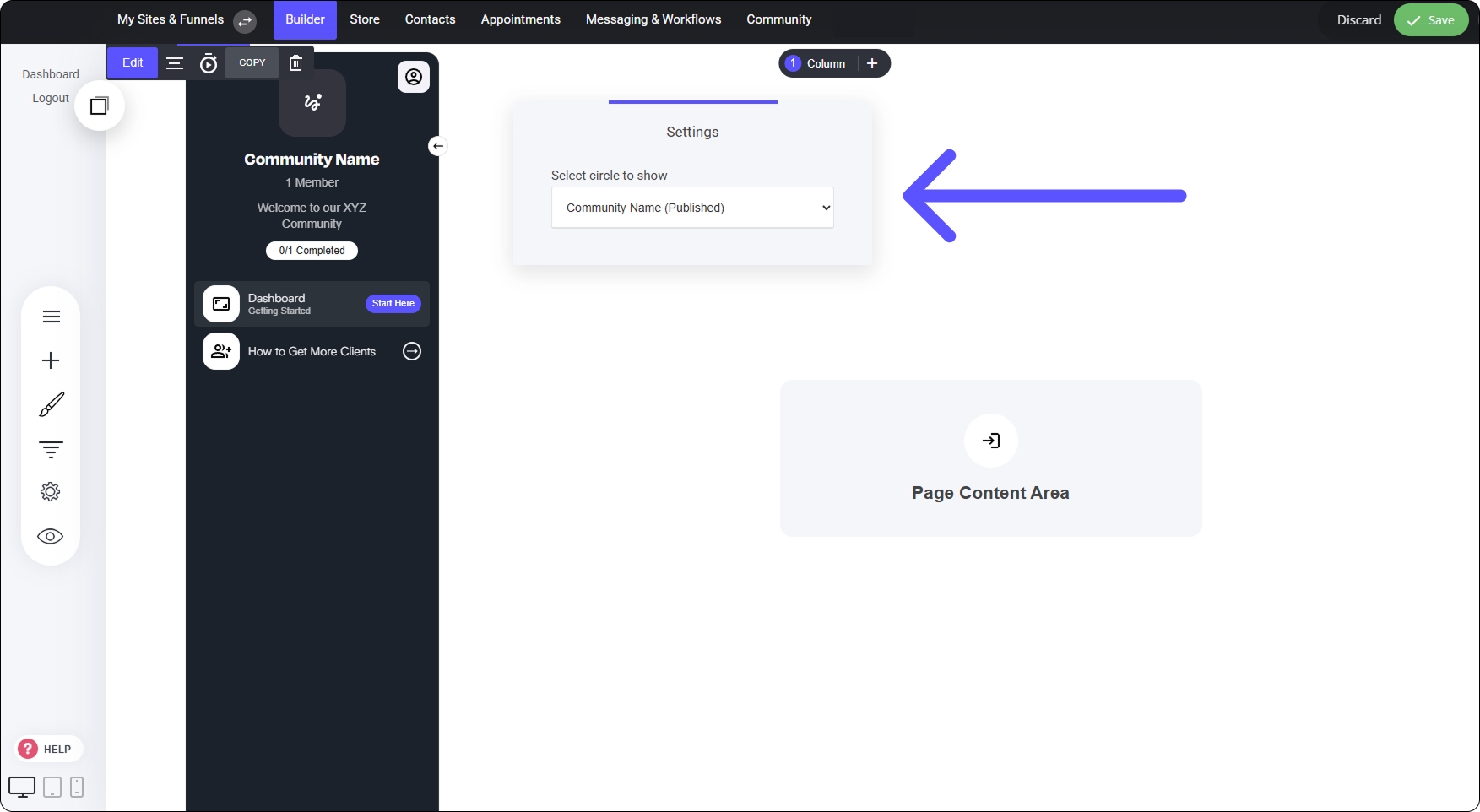The image size is (1480, 812).
Task: Add a column with the plus button
Action: click(872, 63)
